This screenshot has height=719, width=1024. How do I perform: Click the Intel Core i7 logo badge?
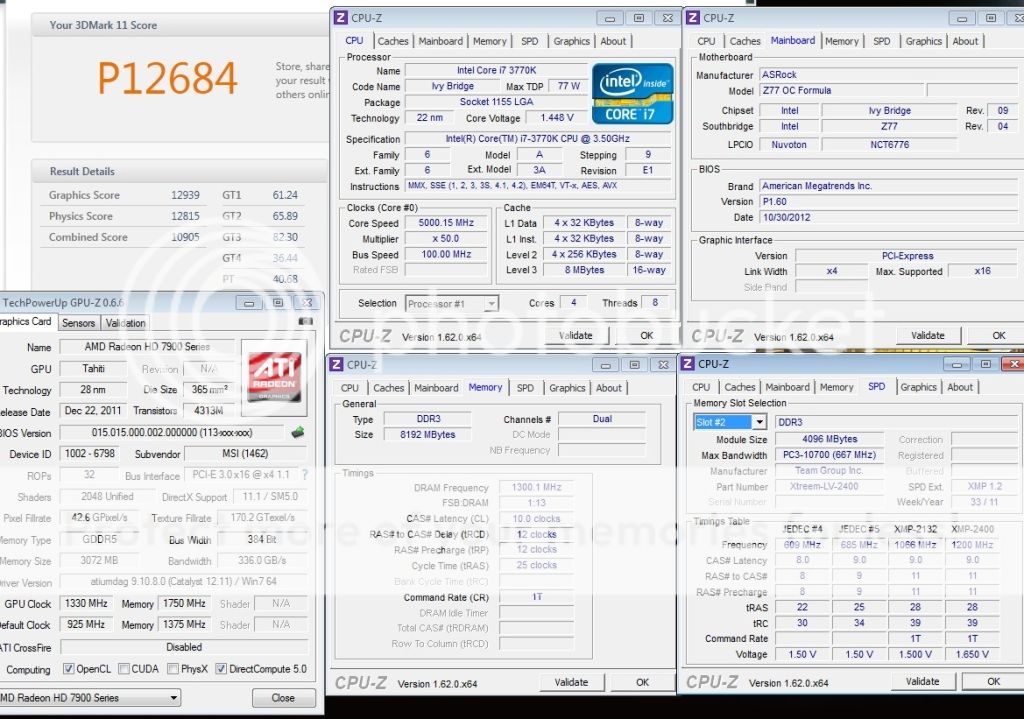[x=632, y=94]
